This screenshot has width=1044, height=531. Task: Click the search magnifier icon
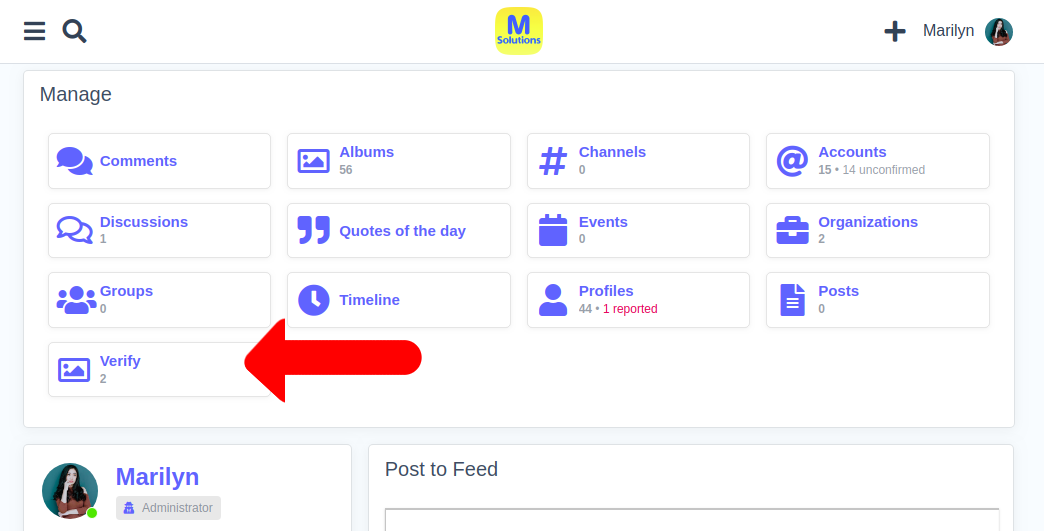[x=74, y=32]
